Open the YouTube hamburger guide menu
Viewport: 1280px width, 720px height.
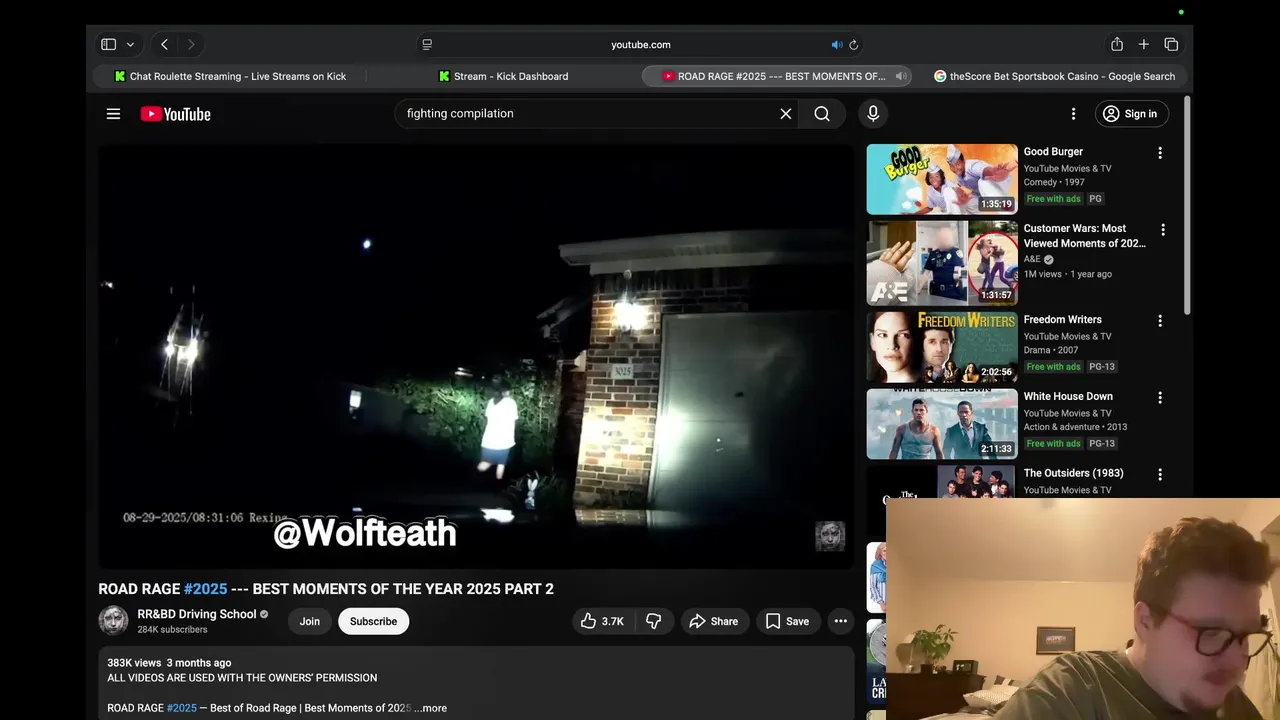tap(113, 114)
